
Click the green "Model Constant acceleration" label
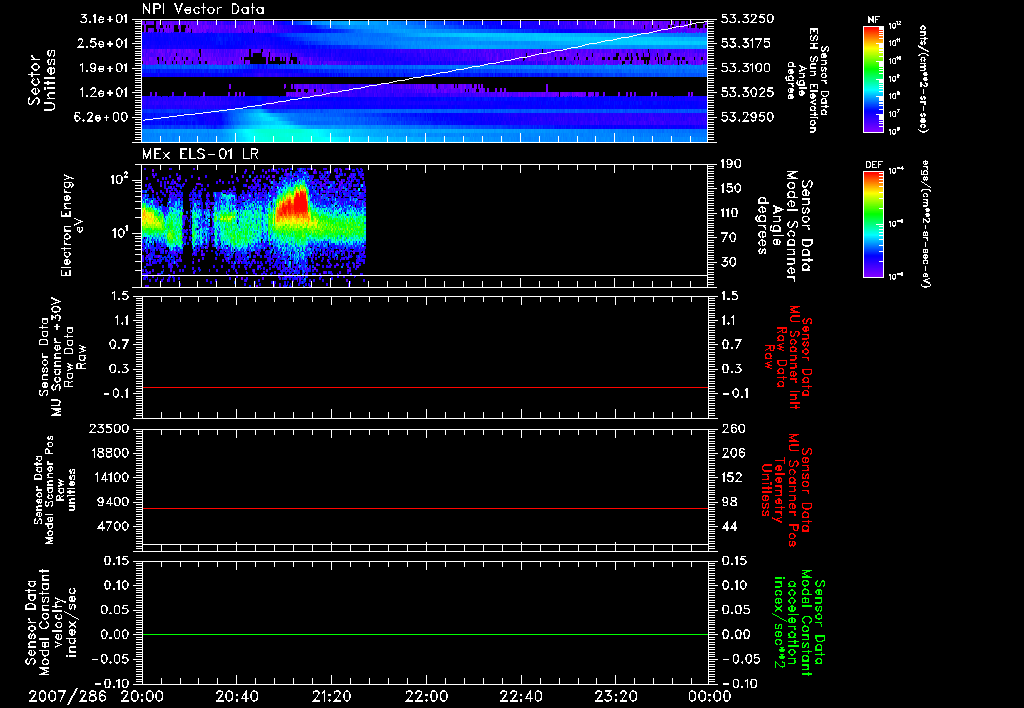pyautogui.click(x=799, y=622)
